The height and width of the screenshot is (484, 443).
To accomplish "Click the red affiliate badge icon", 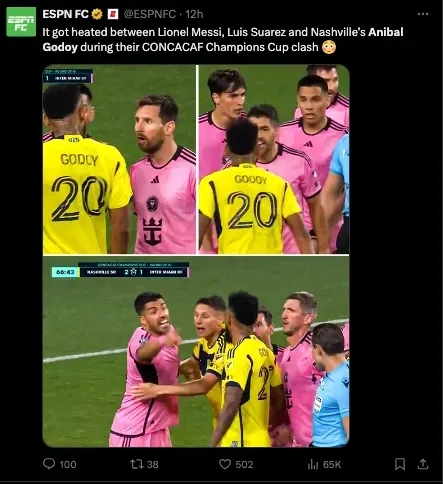I will (x=113, y=14).
